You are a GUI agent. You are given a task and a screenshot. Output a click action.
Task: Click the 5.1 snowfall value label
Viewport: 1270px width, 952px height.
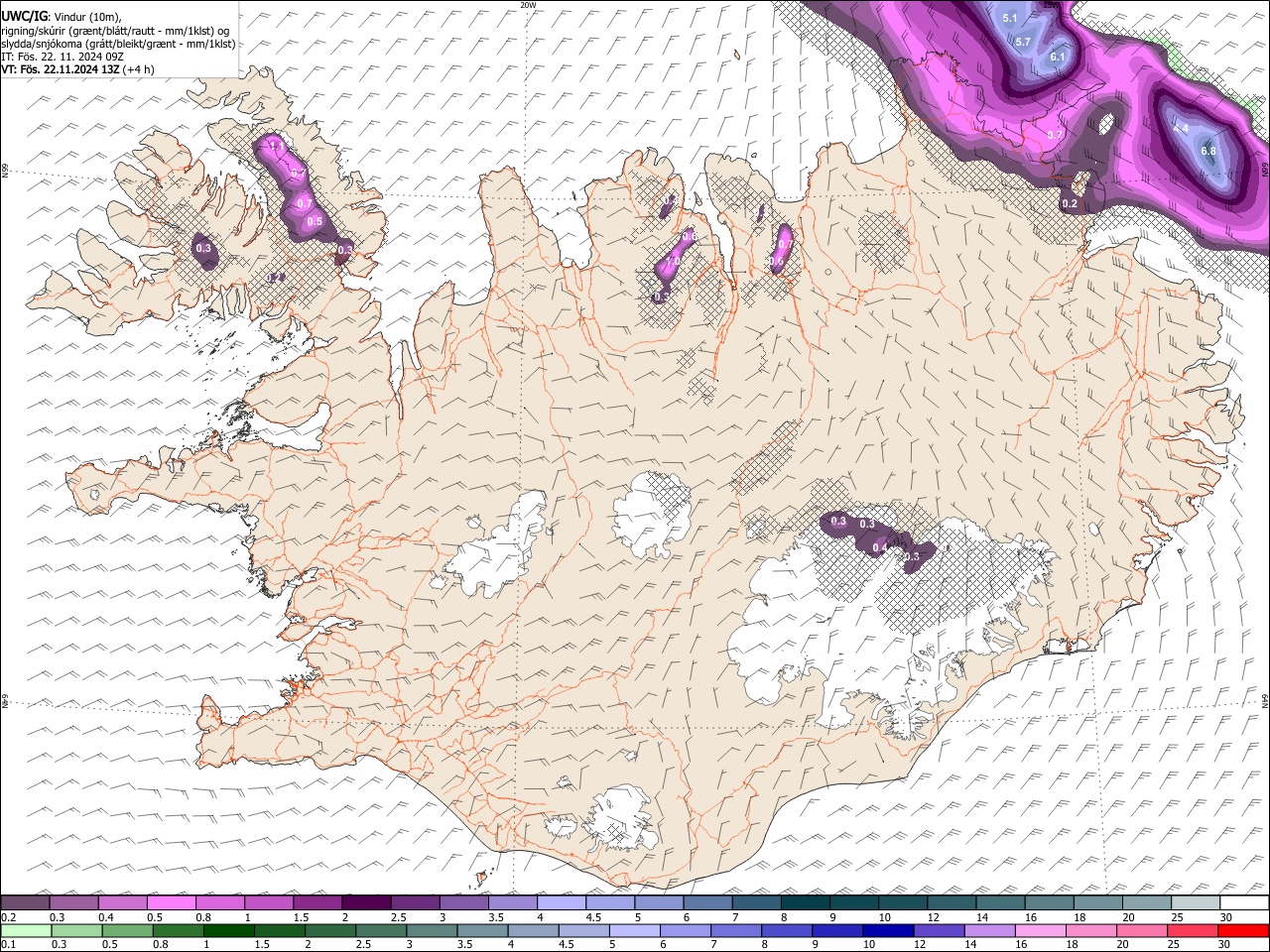pos(1010,18)
